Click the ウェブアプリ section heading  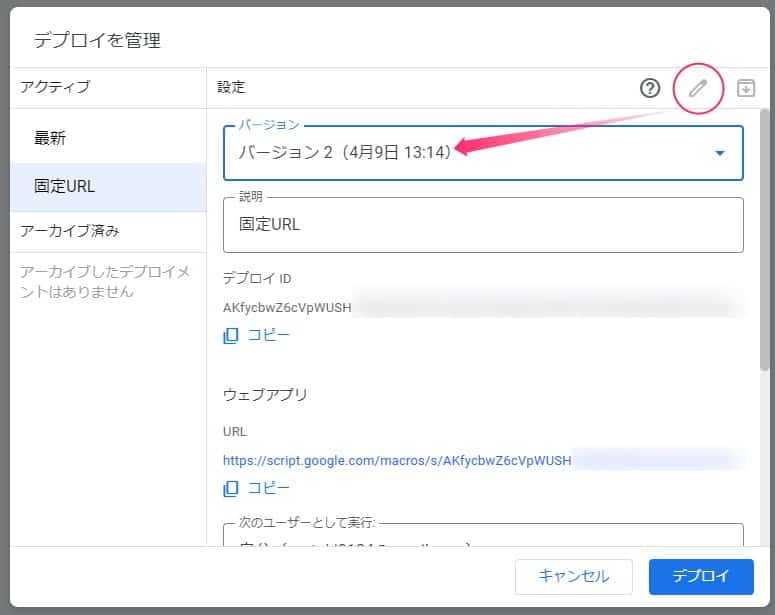(265, 394)
